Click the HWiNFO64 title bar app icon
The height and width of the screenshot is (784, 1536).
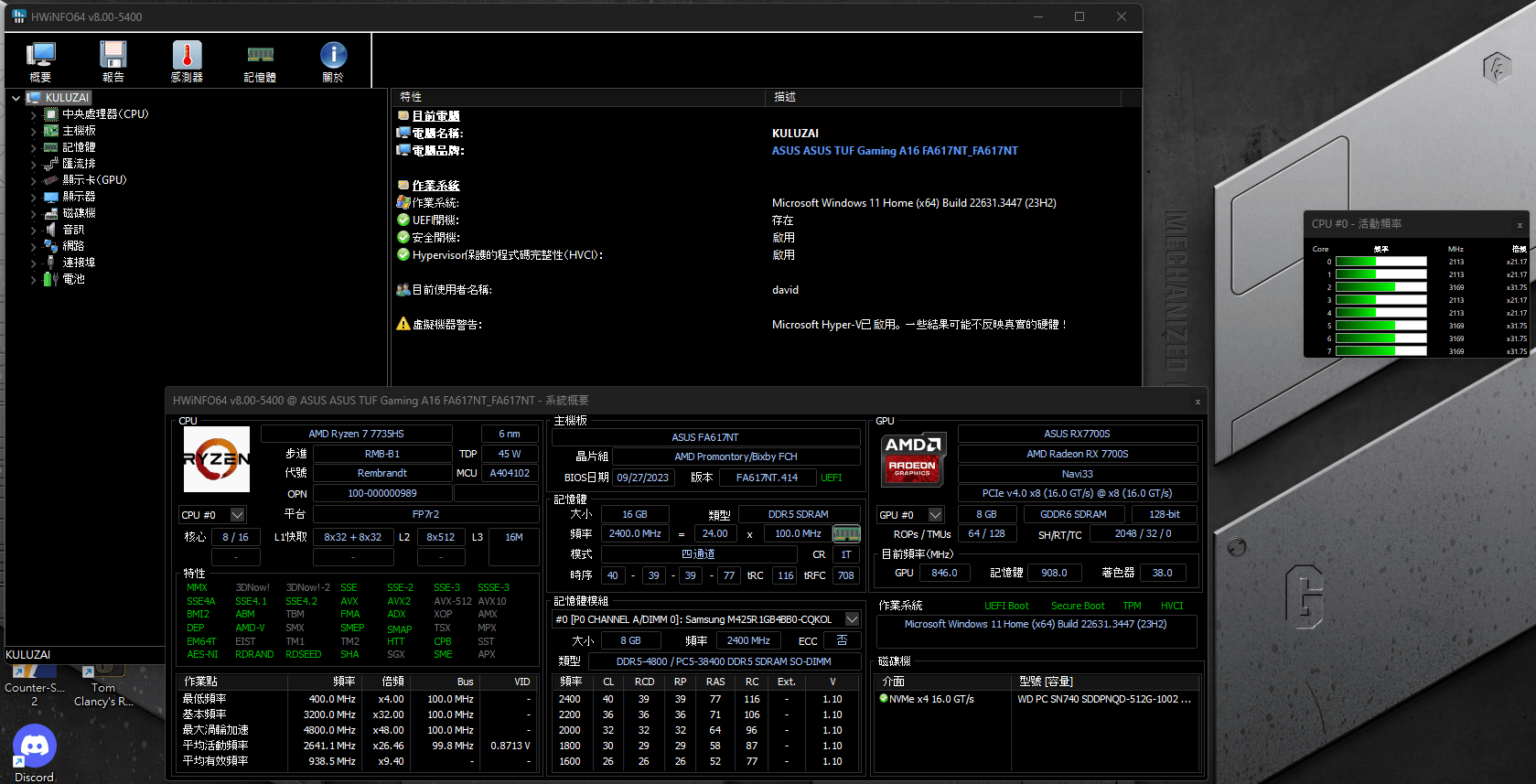pyautogui.click(x=18, y=16)
